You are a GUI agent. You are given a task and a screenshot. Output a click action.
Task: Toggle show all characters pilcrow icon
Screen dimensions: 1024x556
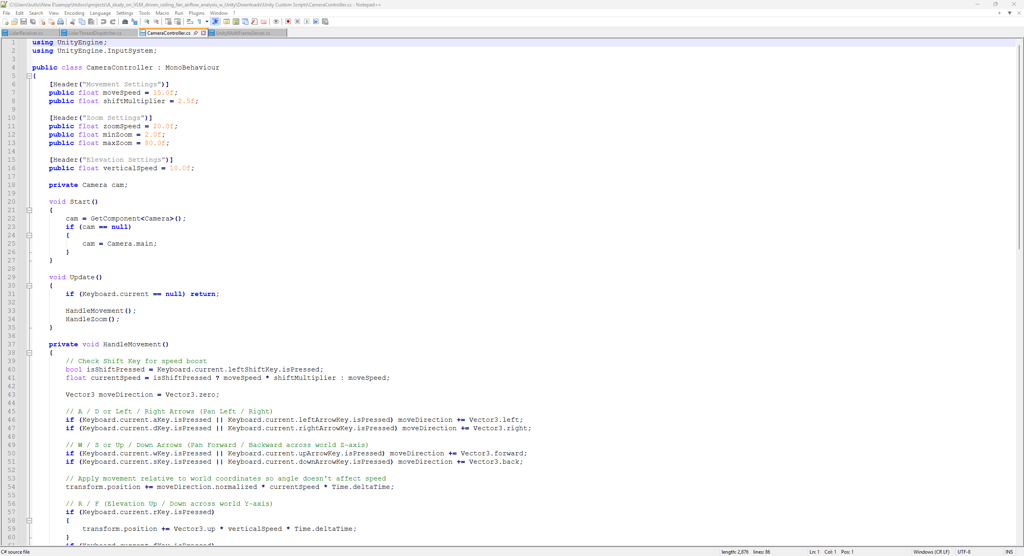click(x=199, y=22)
